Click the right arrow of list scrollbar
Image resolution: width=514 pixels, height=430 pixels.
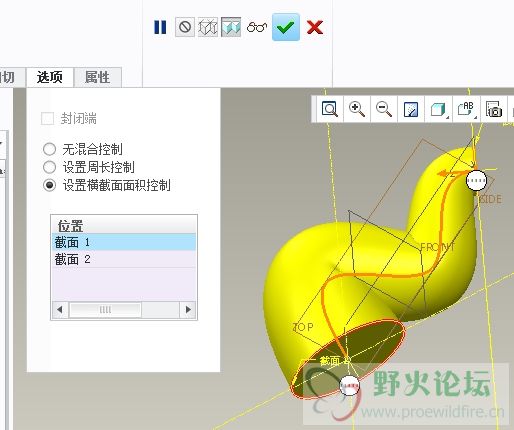[x=188, y=310]
